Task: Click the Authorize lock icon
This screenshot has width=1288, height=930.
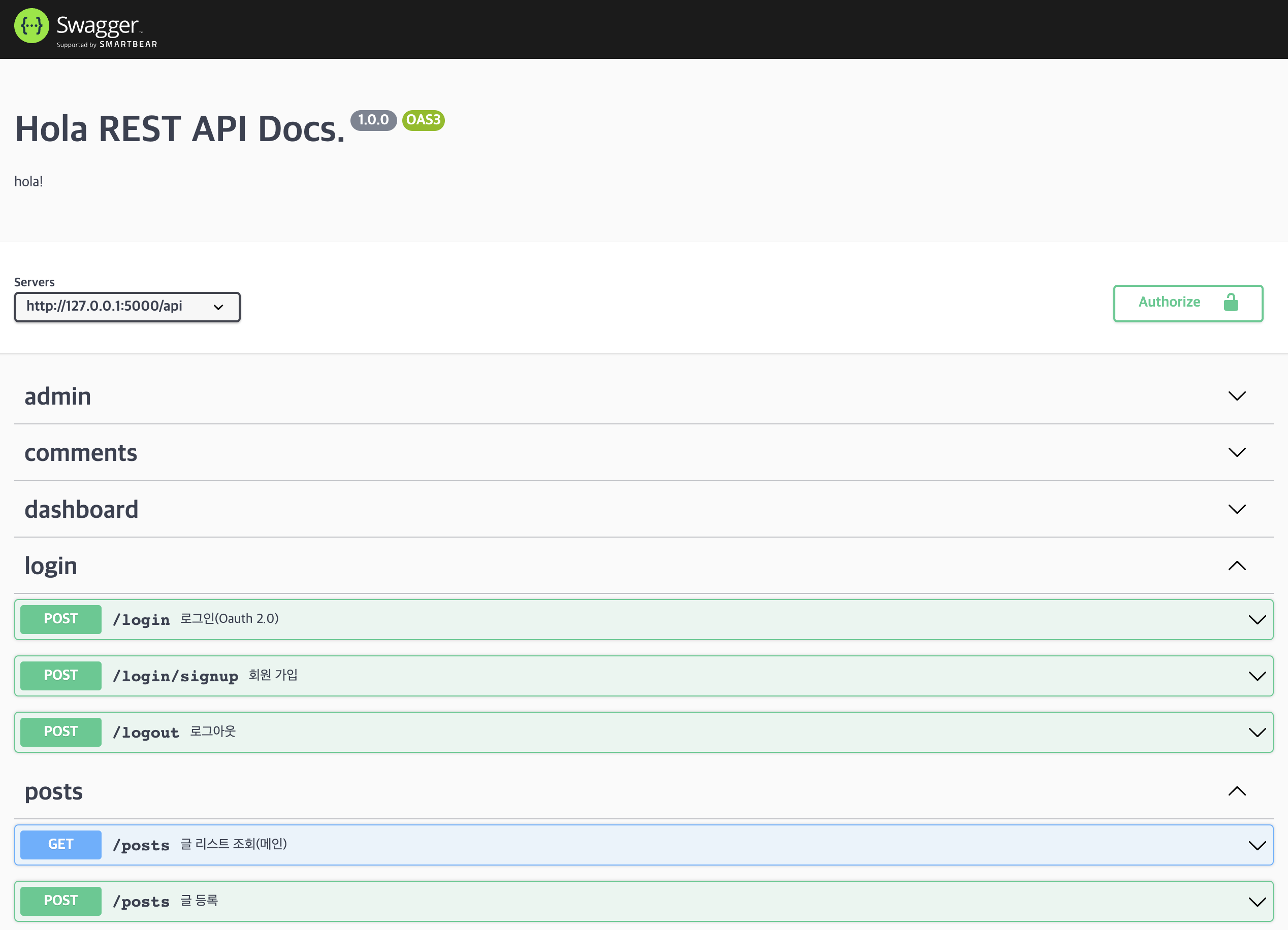Action: click(1230, 303)
